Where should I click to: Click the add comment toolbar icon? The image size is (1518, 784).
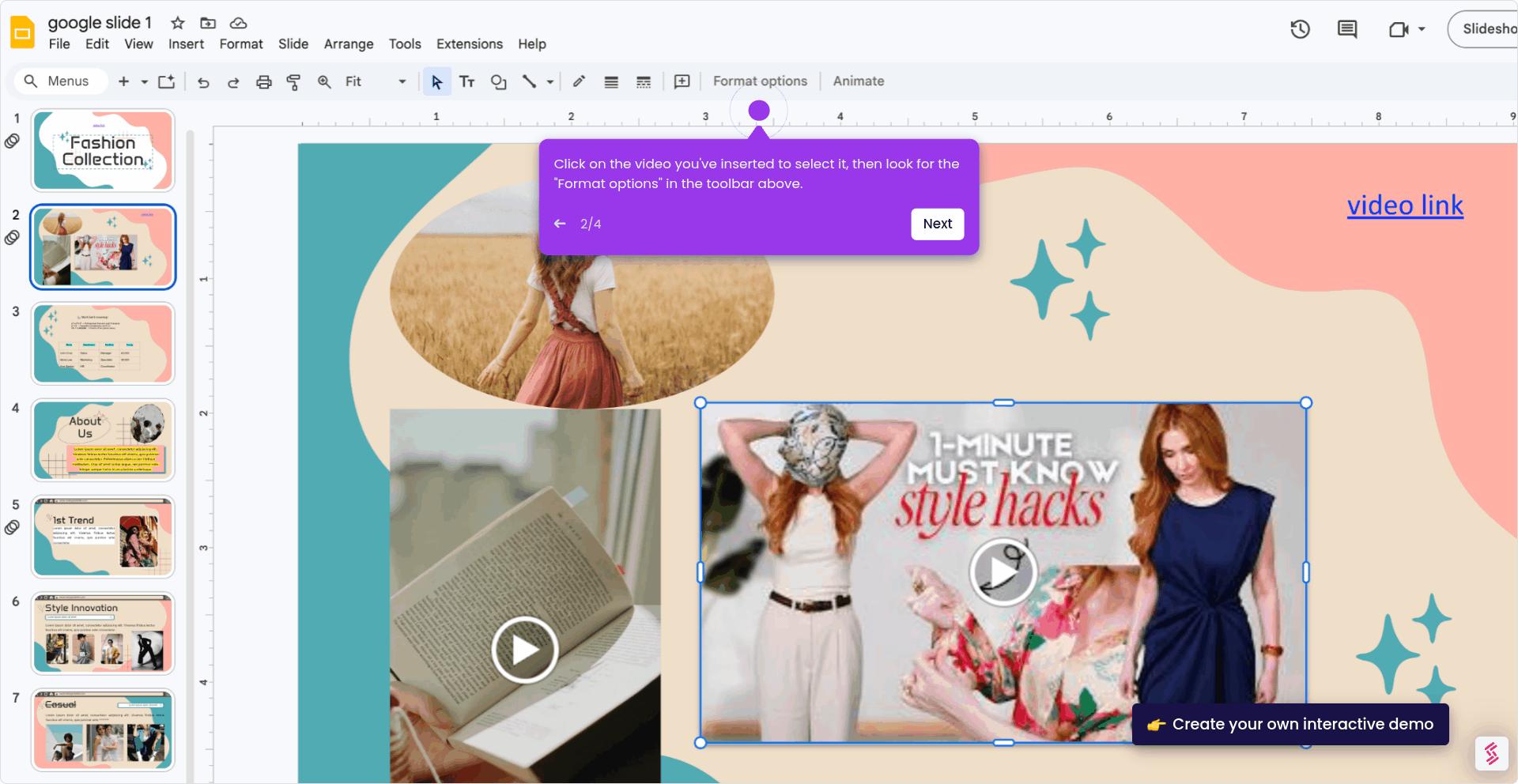(x=682, y=81)
